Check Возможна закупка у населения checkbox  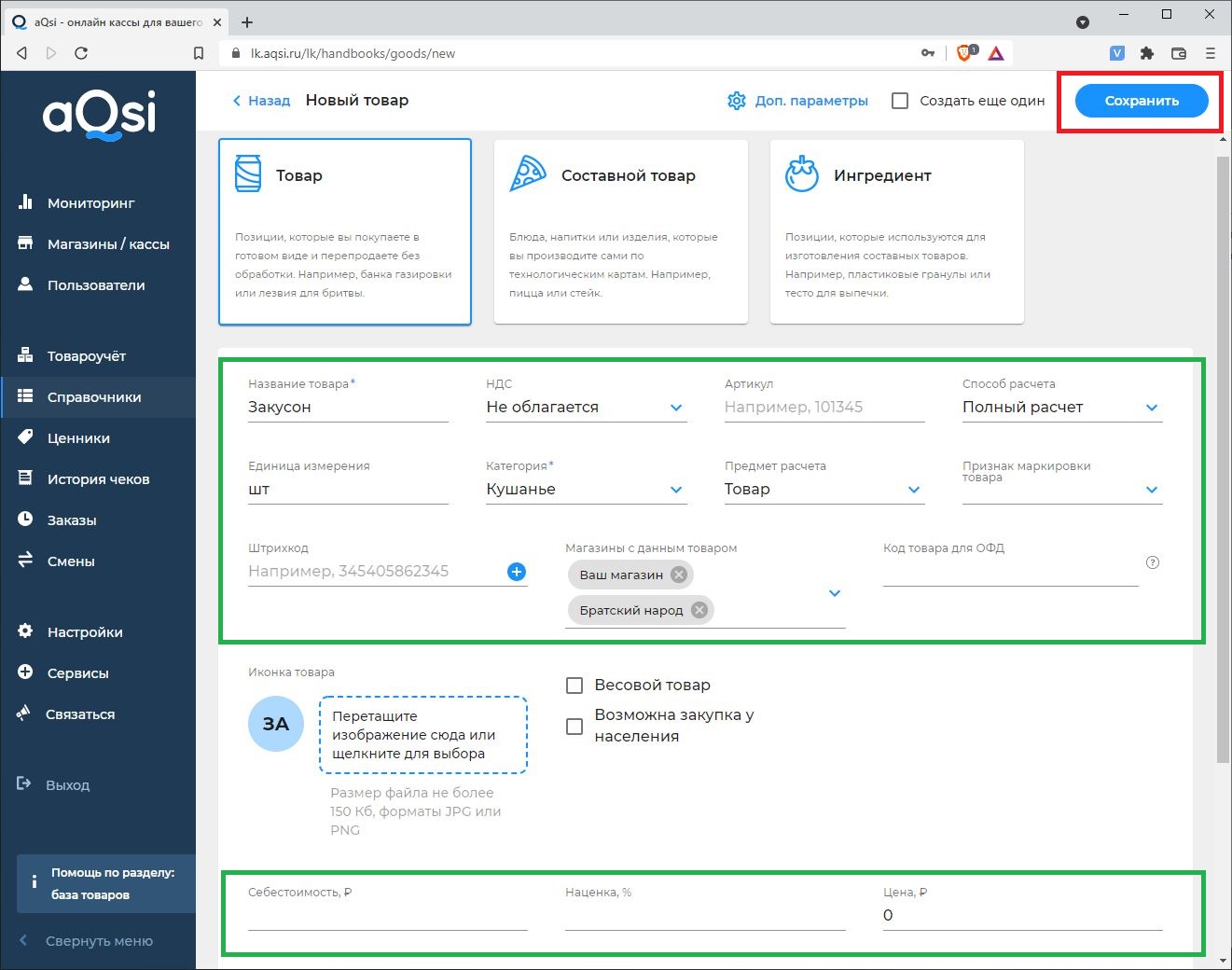pos(575,726)
